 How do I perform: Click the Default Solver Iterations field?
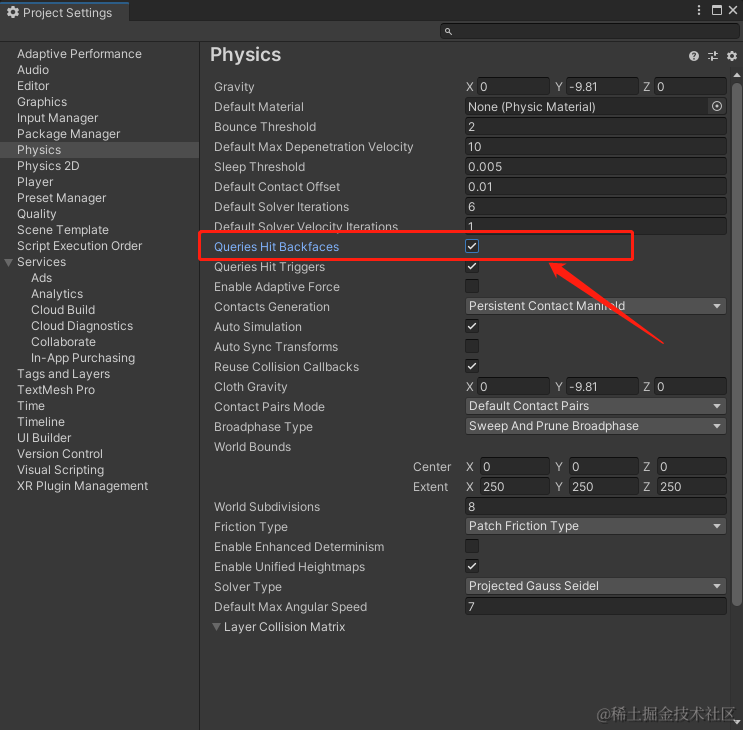pos(596,207)
